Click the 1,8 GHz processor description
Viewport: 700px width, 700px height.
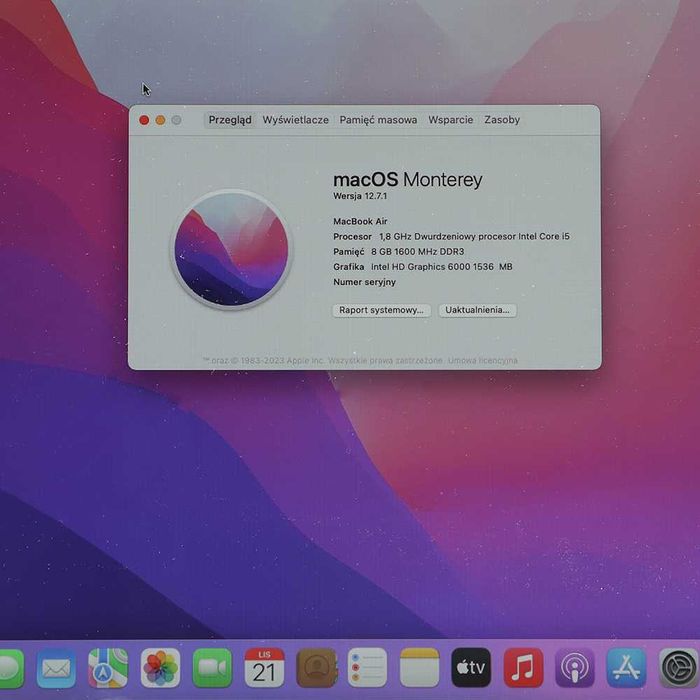tap(474, 236)
